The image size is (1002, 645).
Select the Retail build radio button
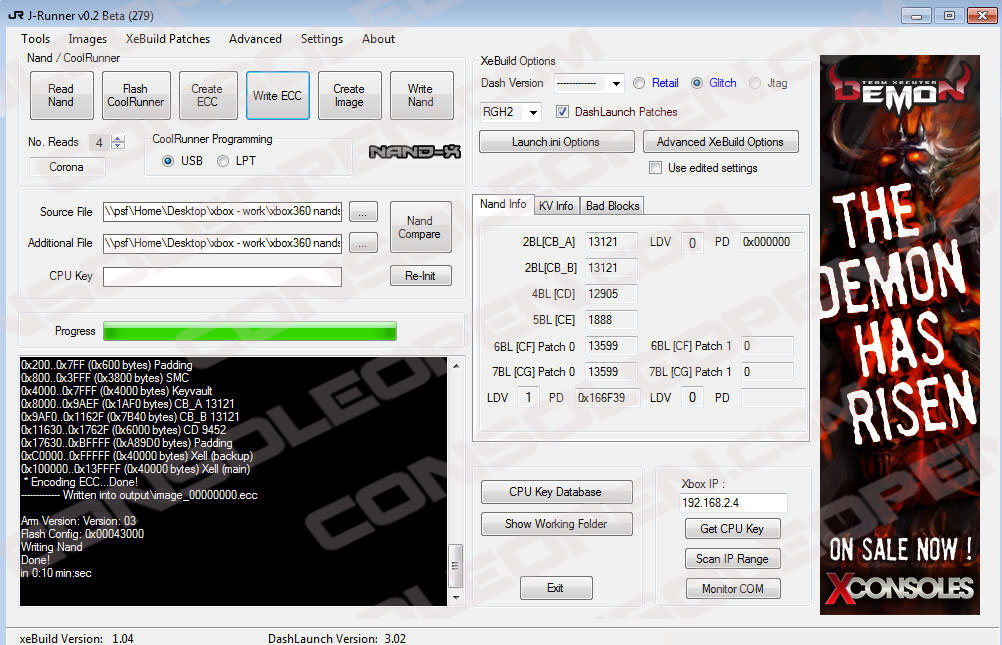639,83
